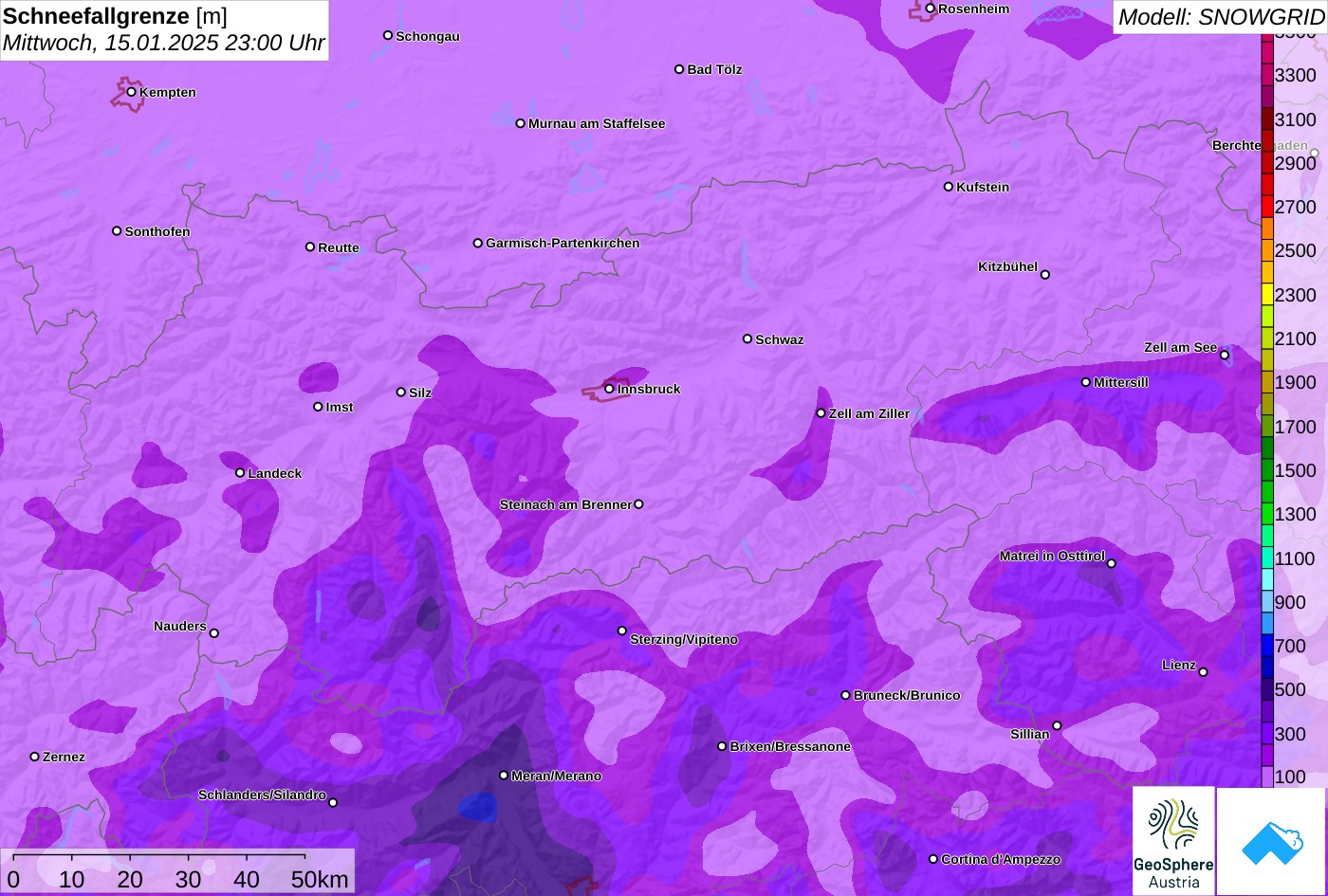Select the 700 legend value
Screen dimensions: 1328x896
click(x=1290, y=646)
